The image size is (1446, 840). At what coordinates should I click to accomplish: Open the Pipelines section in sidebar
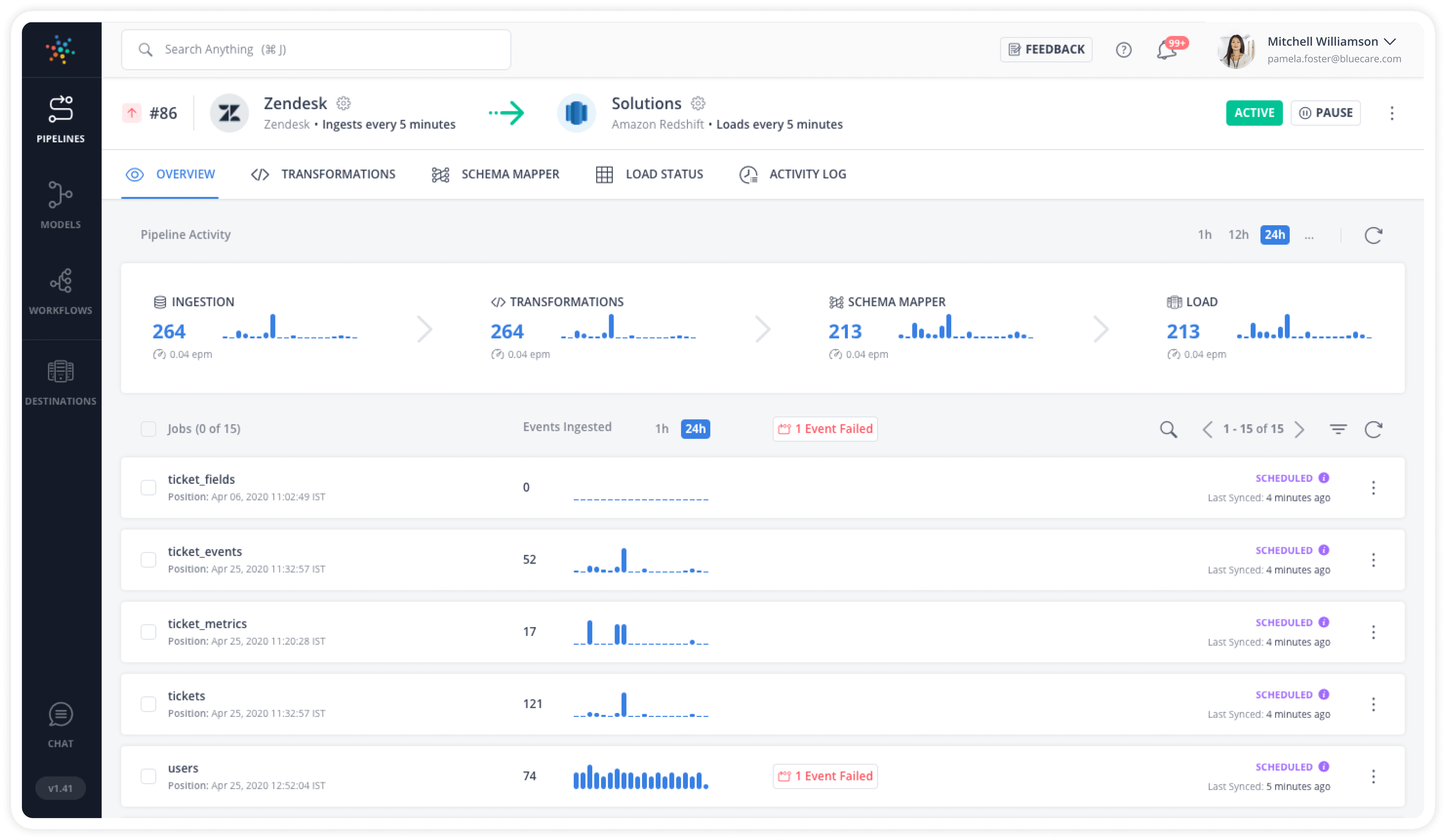point(60,119)
